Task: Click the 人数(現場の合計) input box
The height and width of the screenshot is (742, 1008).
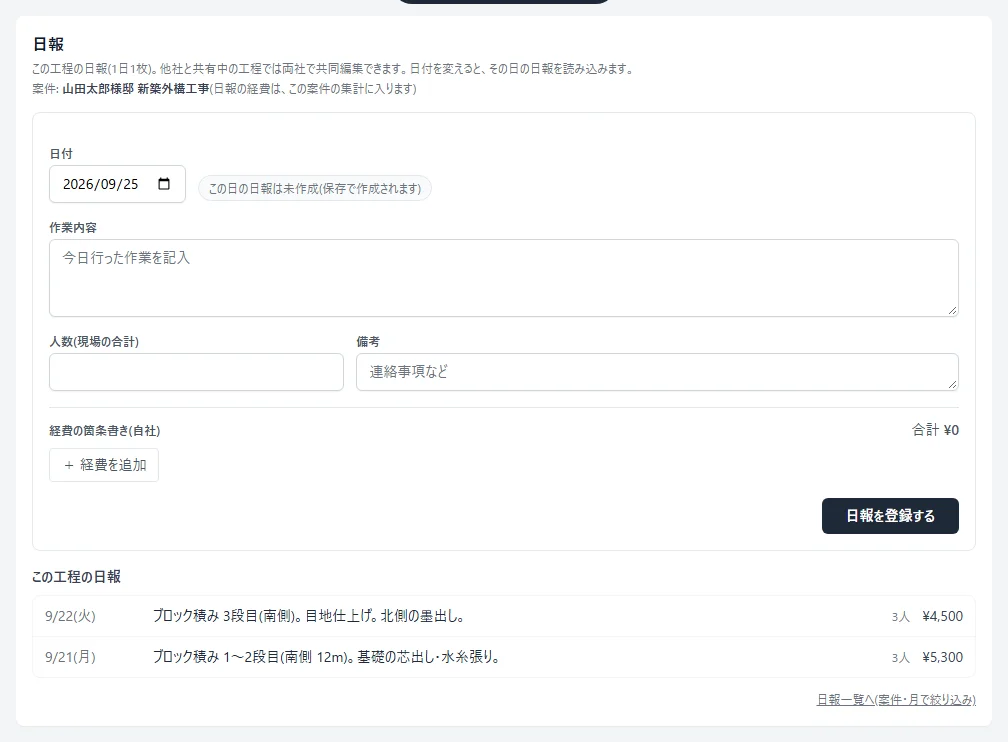Action: tap(197, 372)
